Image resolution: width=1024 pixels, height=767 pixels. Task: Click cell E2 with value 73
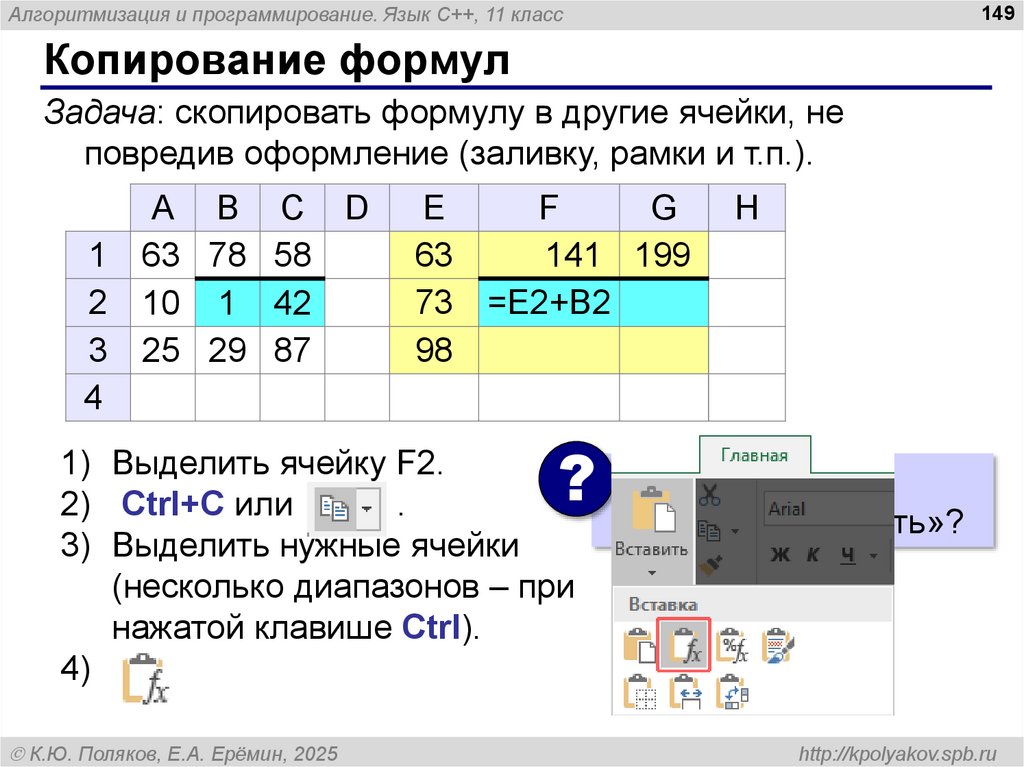(434, 302)
